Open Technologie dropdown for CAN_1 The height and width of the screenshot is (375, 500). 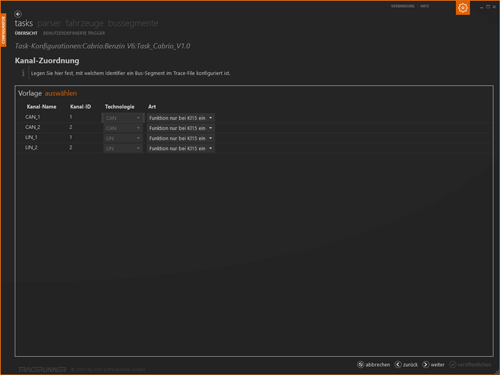[123, 118]
